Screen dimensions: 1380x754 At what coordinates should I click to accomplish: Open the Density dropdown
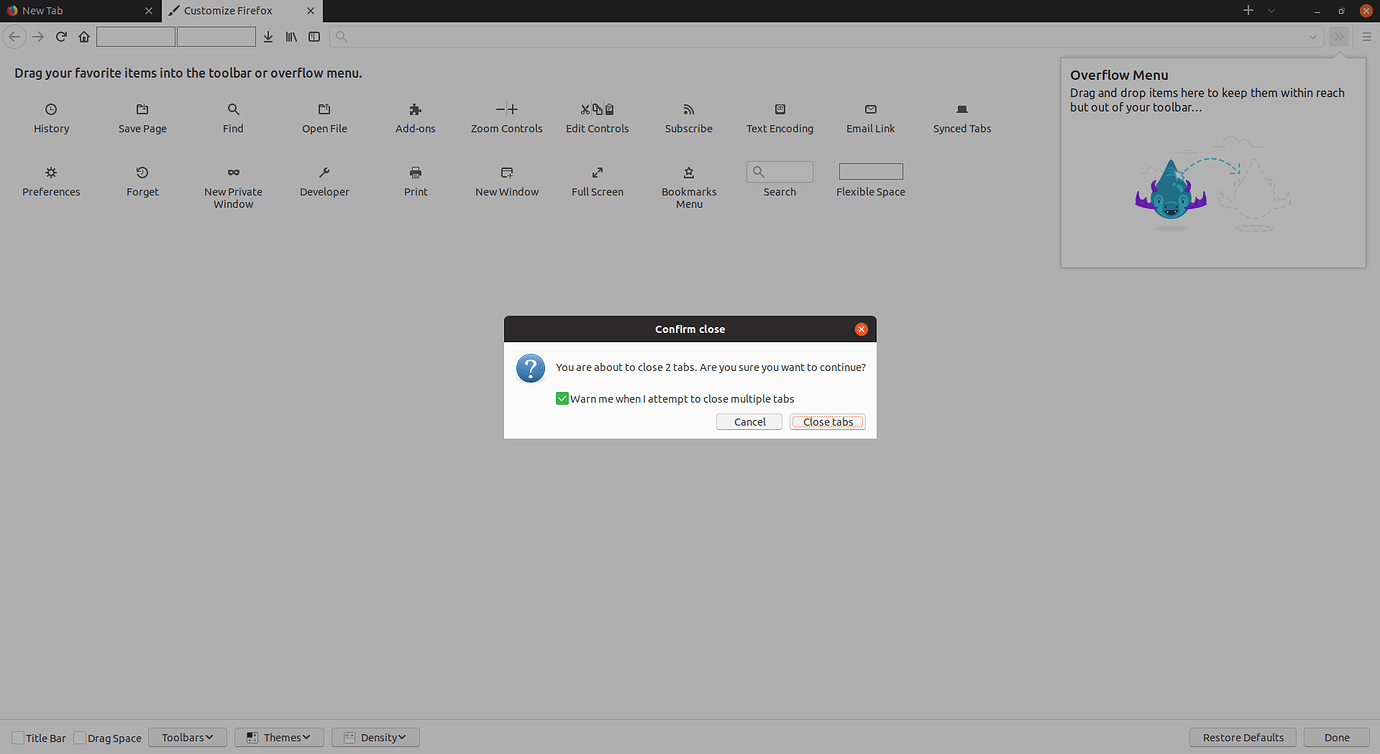coord(375,737)
